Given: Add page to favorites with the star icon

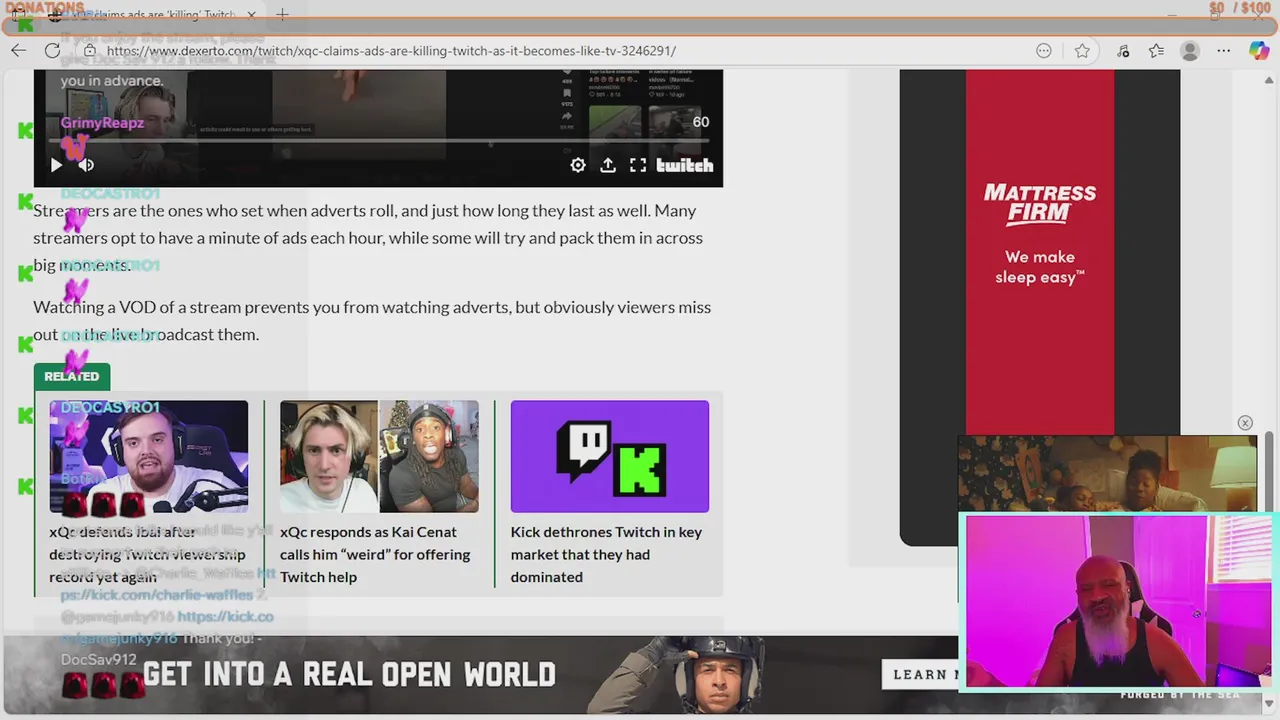Looking at the screenshot, I should (x=1082, y=50).
